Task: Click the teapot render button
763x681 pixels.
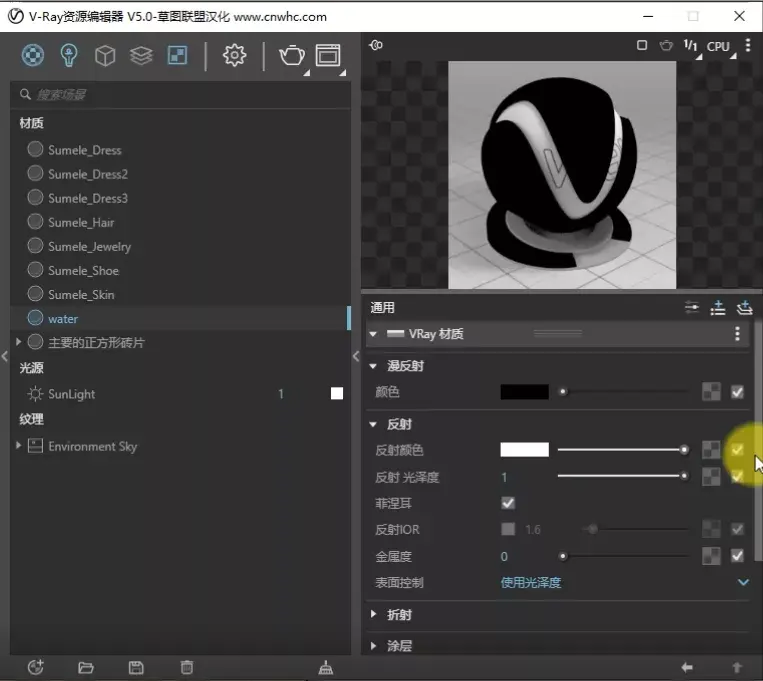Action: click(x=291, y=55)
